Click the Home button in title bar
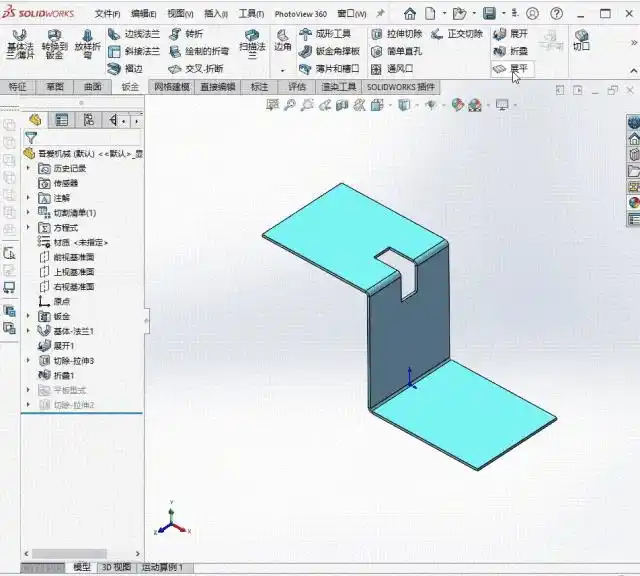 click(x=410, y=14)
